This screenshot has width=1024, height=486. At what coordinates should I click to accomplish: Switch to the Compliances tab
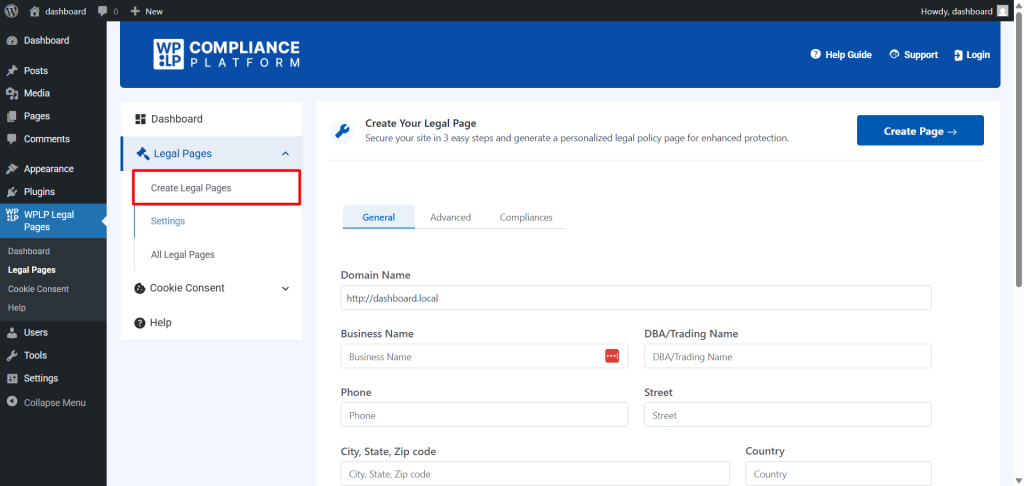pos(526,217)
